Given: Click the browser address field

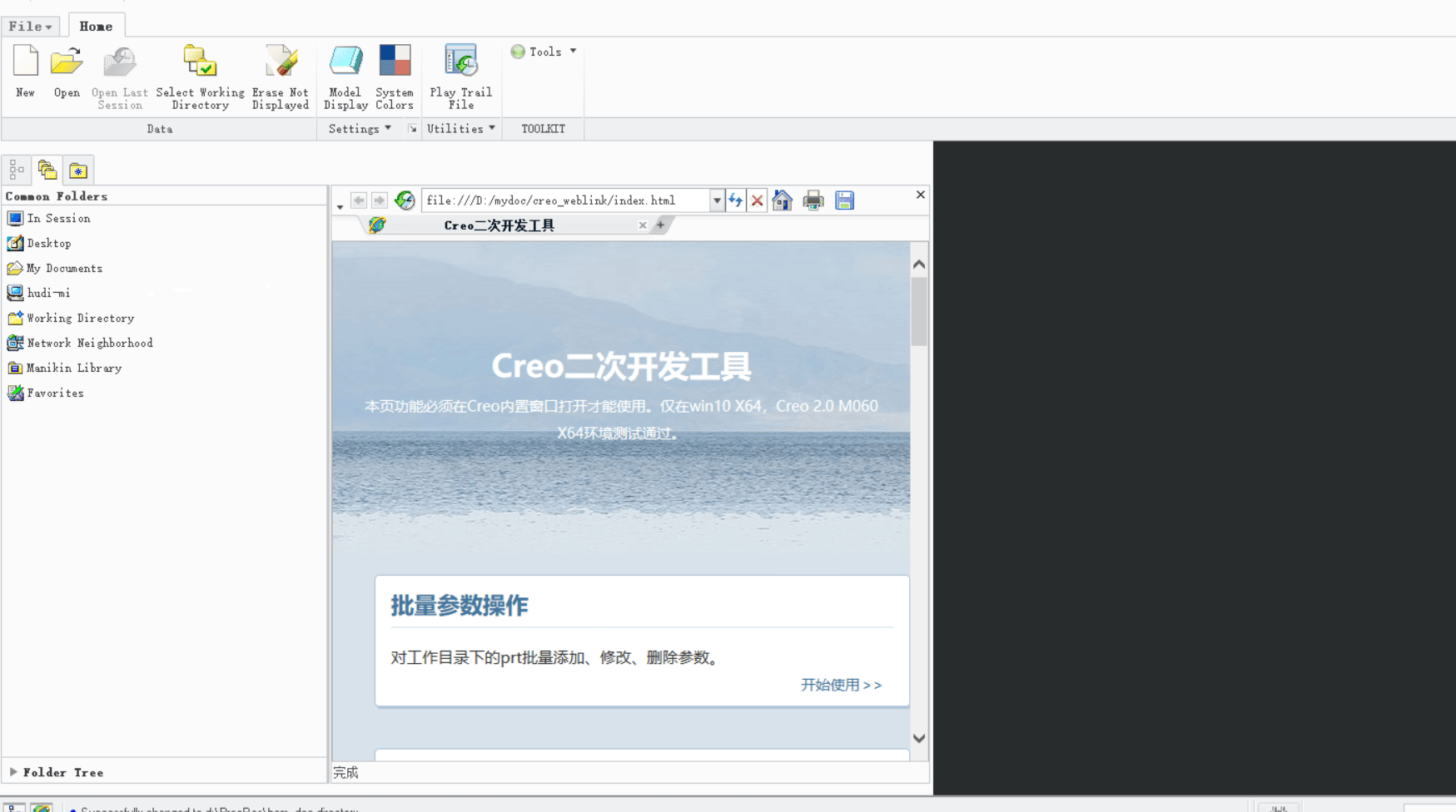Looking at the screenshot, I should pos(566,201).
